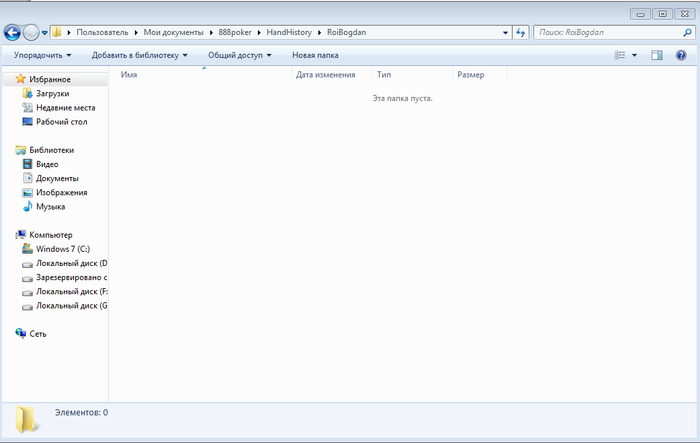Click the Музыка note icon
700x443 pixels.
28,206
